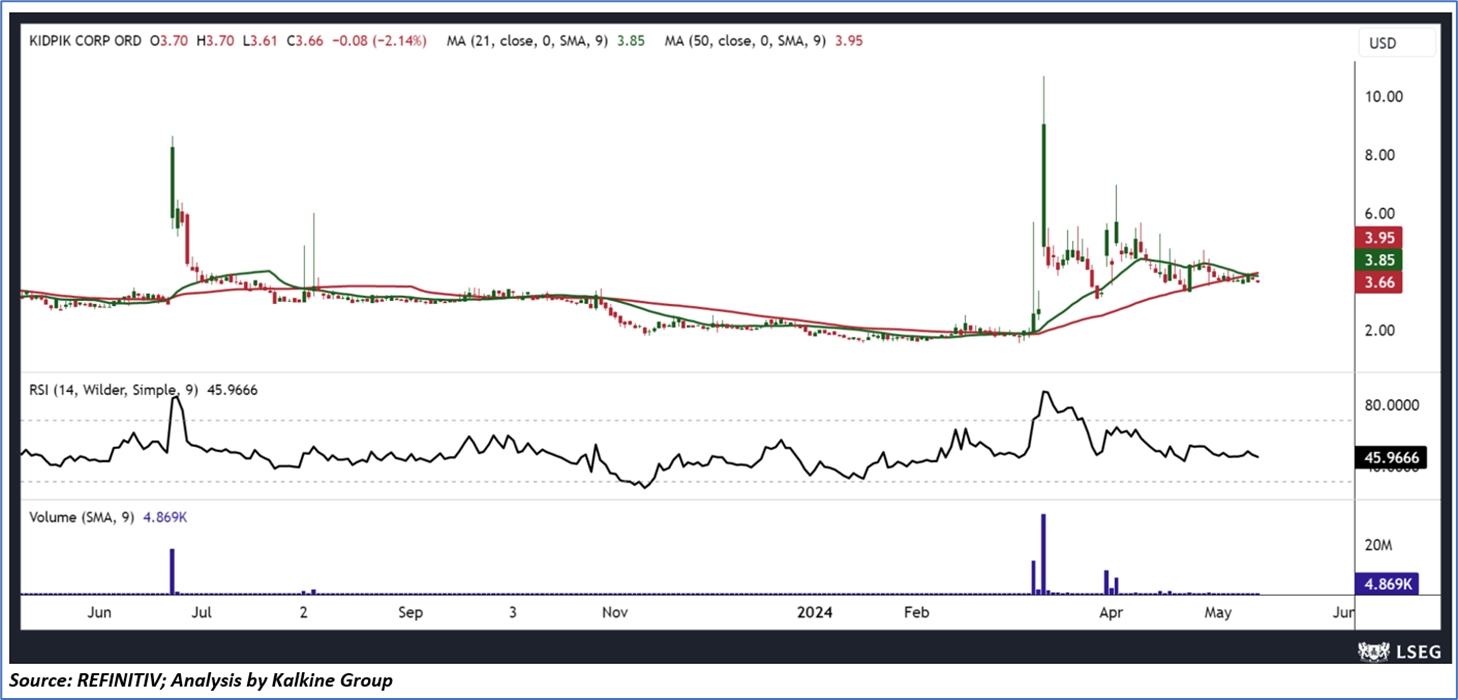Click the blue 4.869K volume tag
This screenshot has width=1458, height=700.
(x=1383, y=584)
